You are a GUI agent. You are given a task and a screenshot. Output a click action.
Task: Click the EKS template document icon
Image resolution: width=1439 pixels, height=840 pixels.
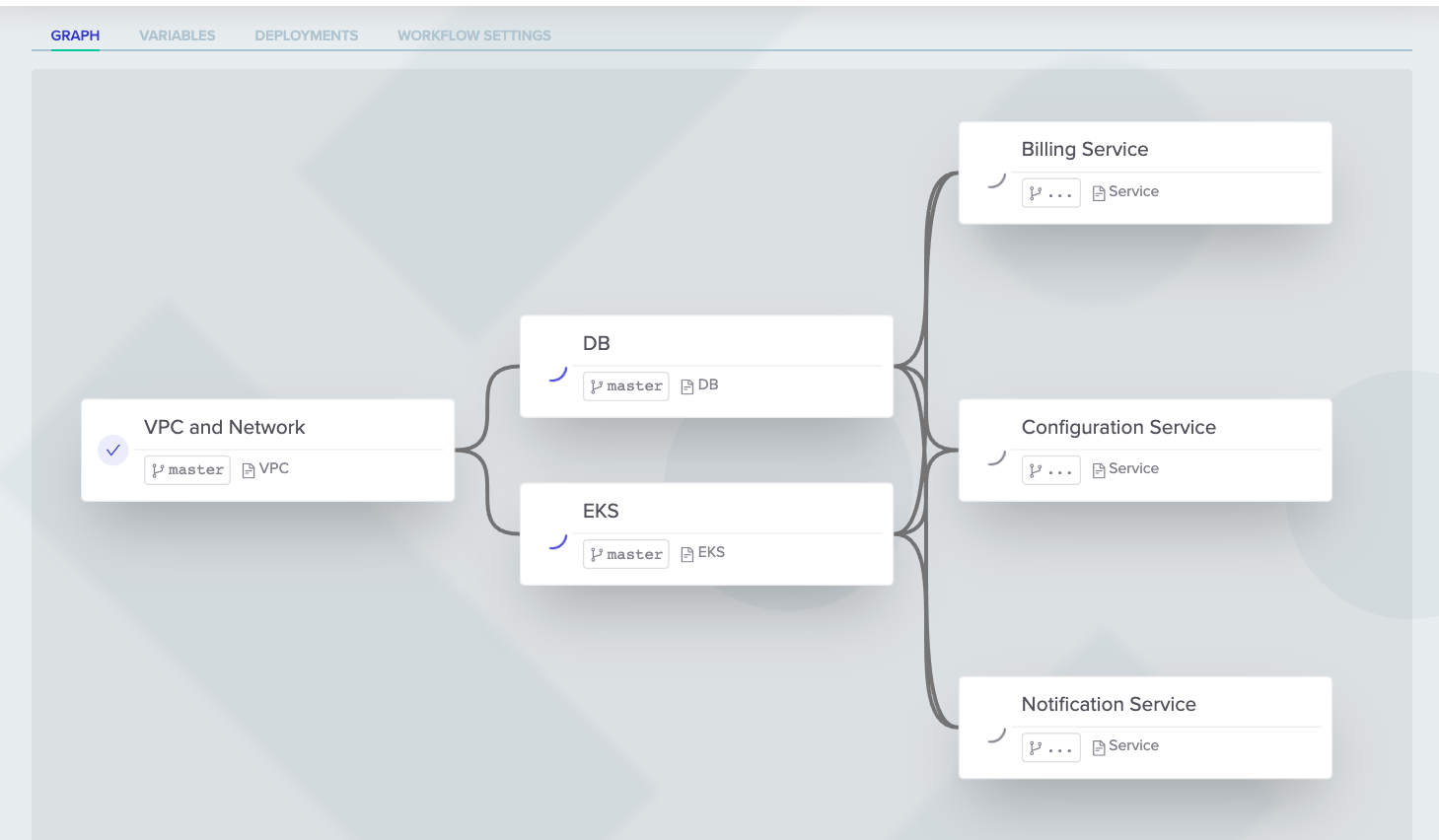pyautogui.click(x=687, y=554)
